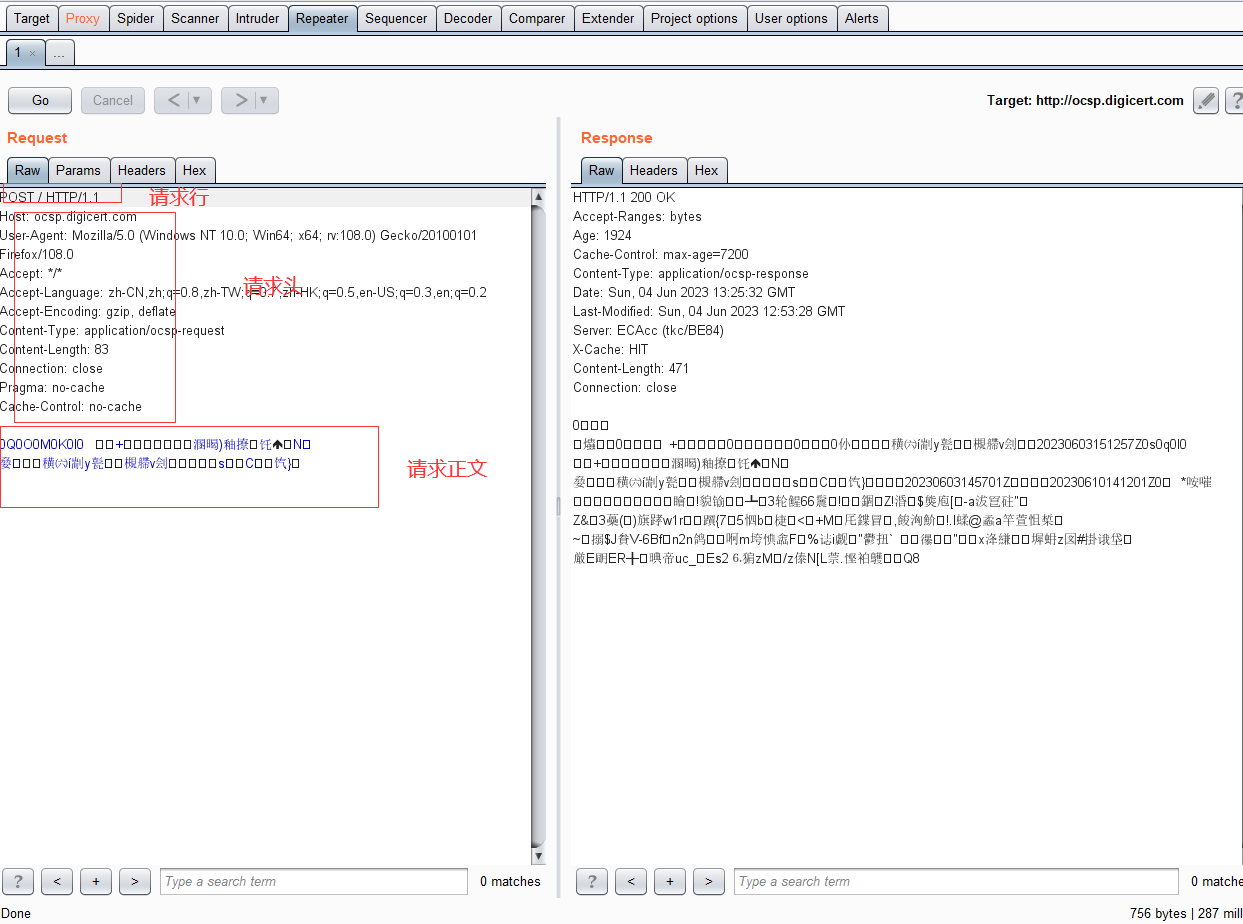Close Repeater tab 1 with the x

click(x=32, y=53)
